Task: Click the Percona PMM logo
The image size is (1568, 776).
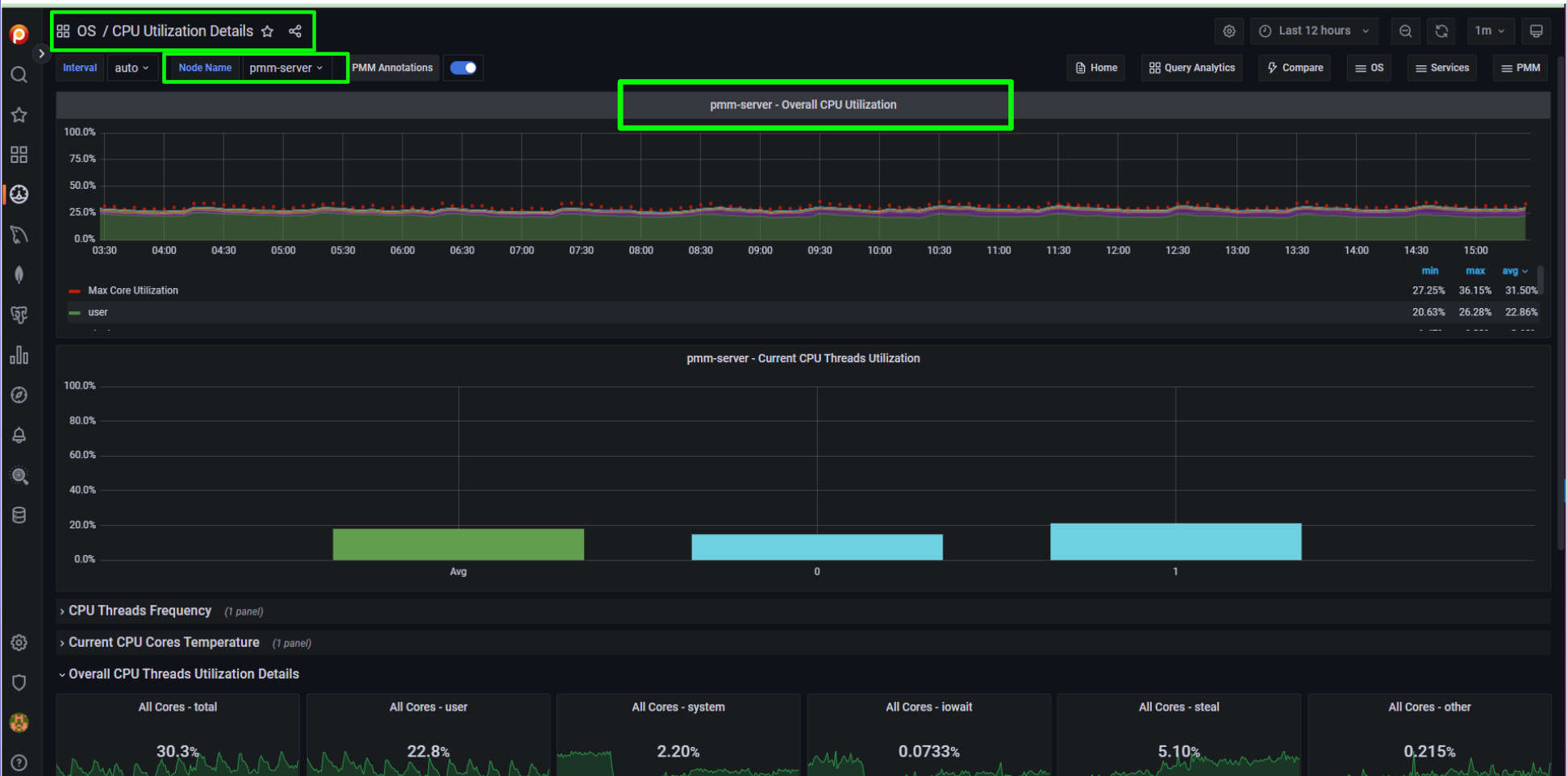Action: [19, 34]
